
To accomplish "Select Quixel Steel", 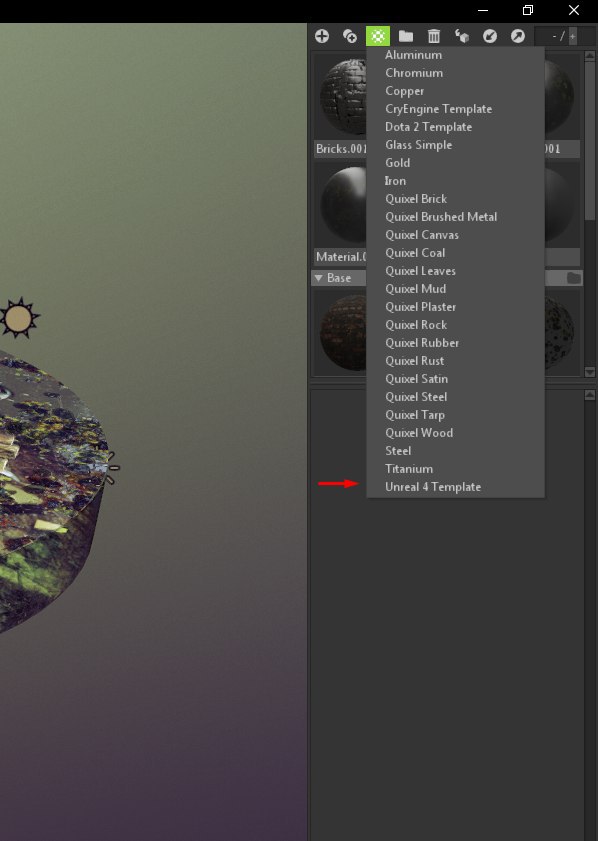I will click(x=416, y=397).
